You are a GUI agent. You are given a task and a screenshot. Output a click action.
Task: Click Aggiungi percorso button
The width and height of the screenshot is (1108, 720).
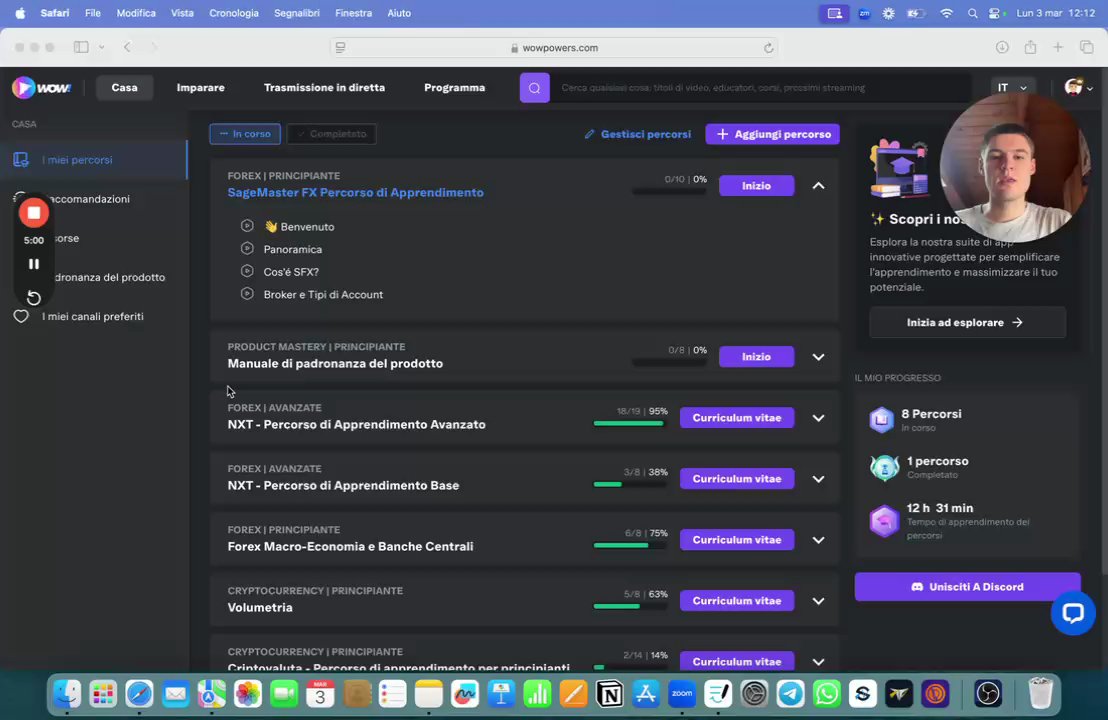point(772,134)
